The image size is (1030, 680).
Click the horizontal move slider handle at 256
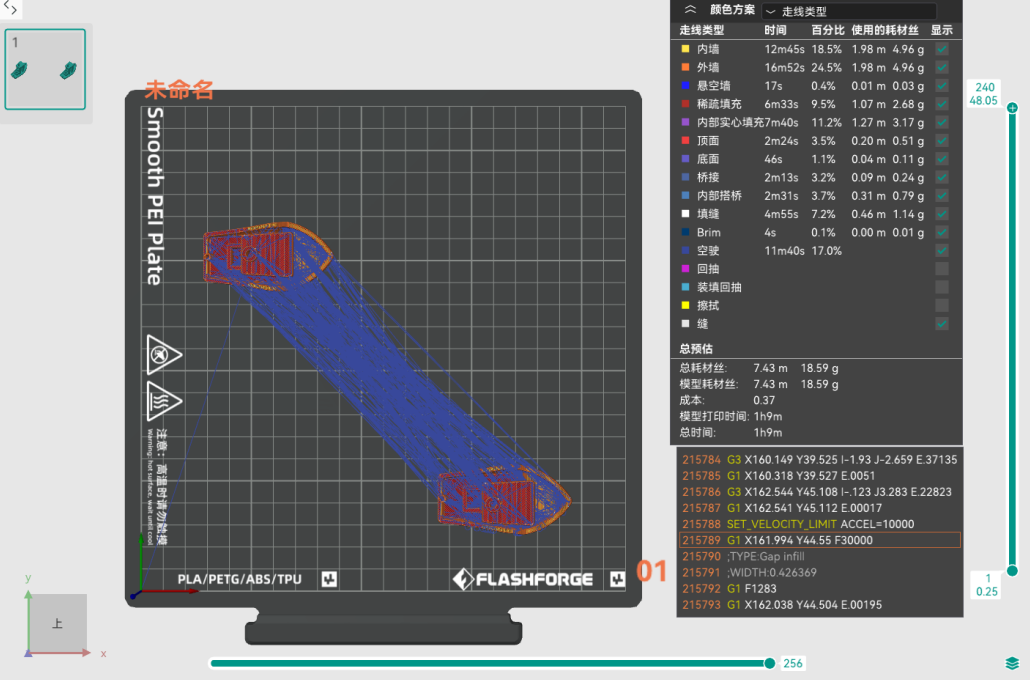pos(769,663)
